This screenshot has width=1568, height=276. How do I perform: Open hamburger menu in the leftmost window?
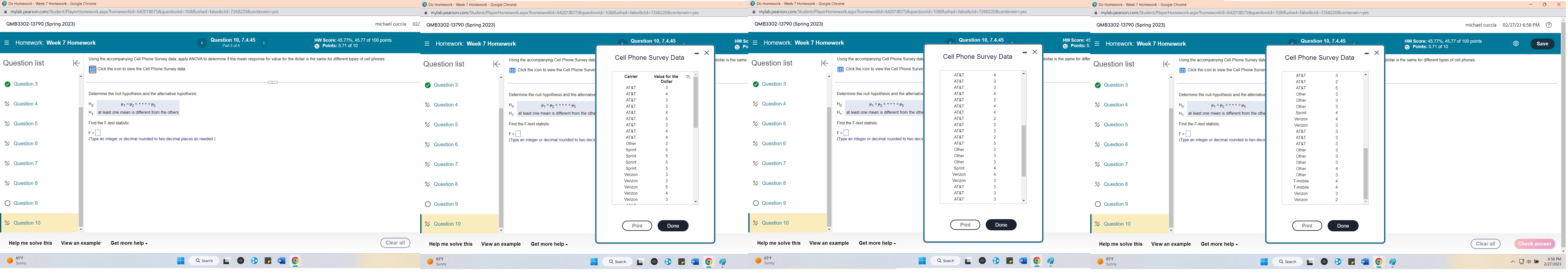point(7,43)
